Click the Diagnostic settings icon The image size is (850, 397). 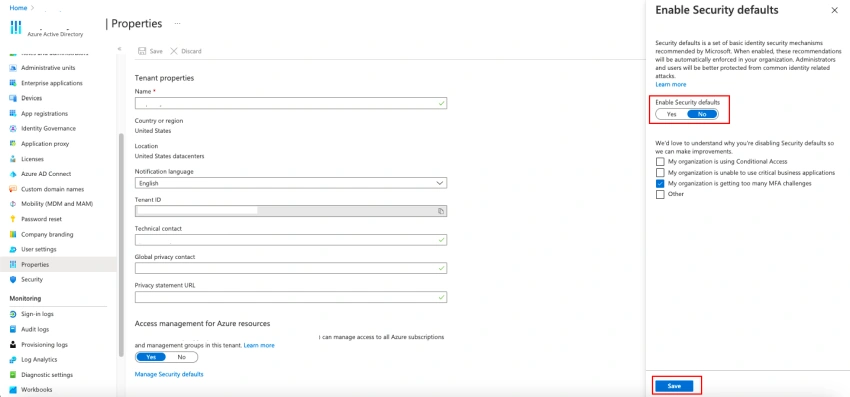13,375
